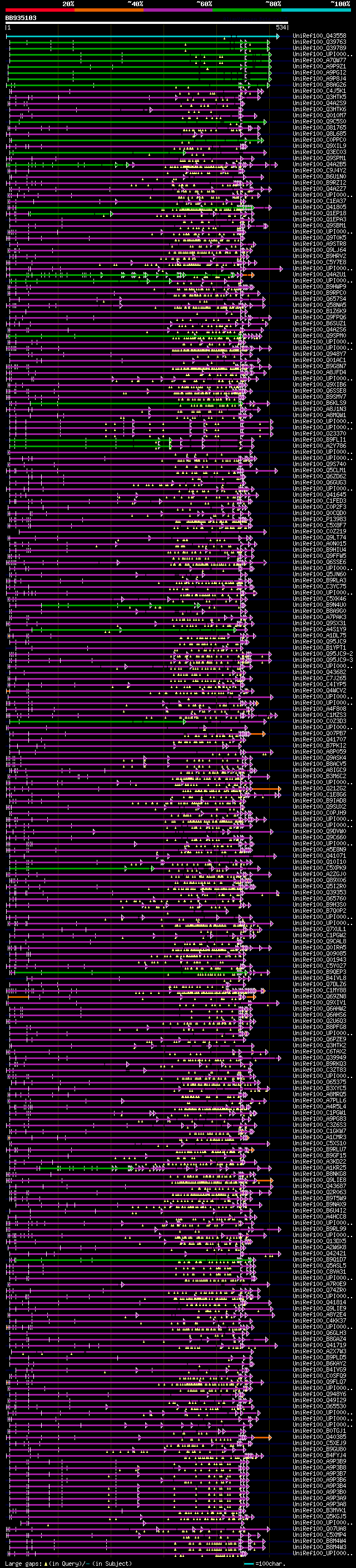The image size is (356, 1568).
Task: Click the white query sequence ruler bar
Action: pos(147,23)
